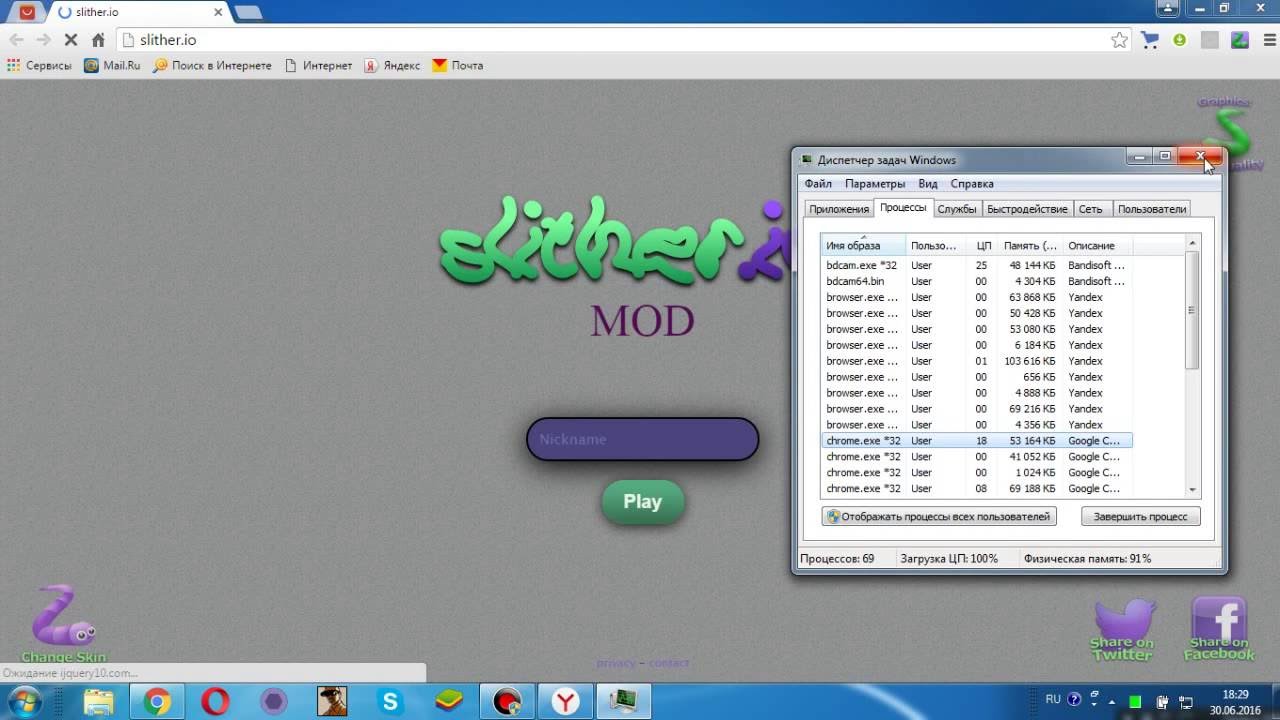Open the Поиск в Интернете bookmark
This screenshot has height=720, width=1280.
pos(212,65)
